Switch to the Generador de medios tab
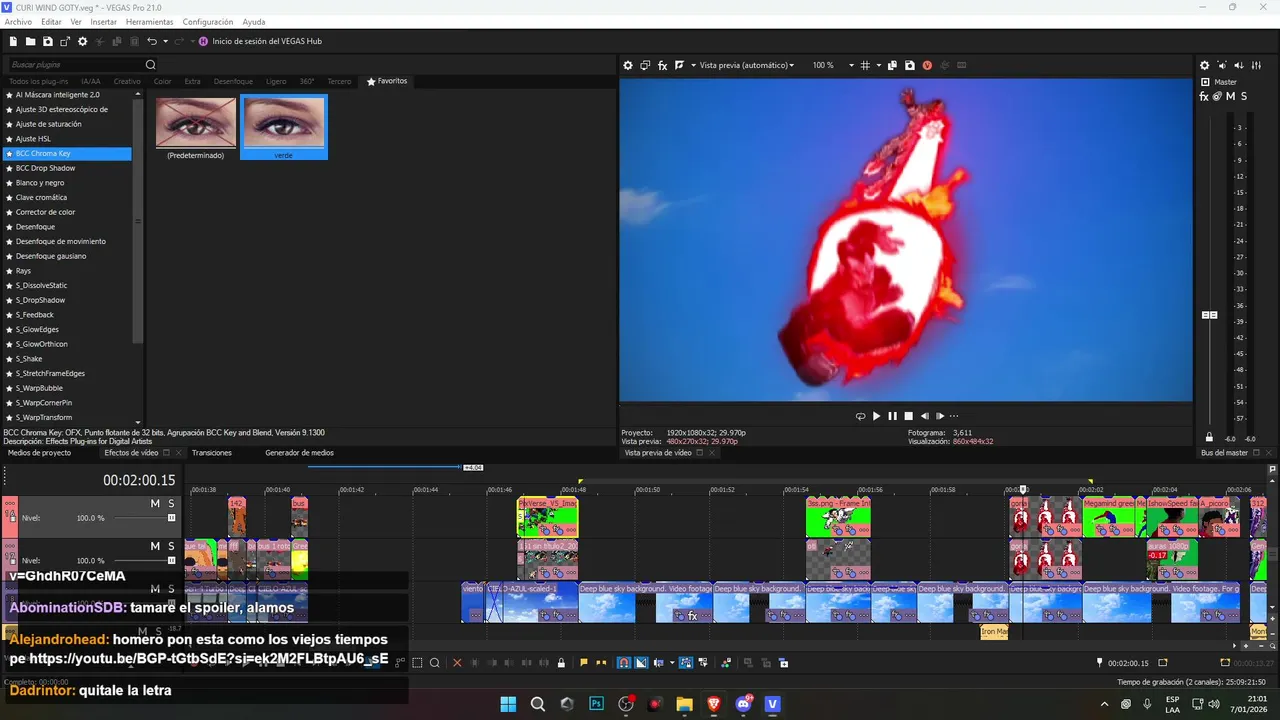The height and width of the screenshot is (720, 1280). pyautogui.click(x=299, y=453)
